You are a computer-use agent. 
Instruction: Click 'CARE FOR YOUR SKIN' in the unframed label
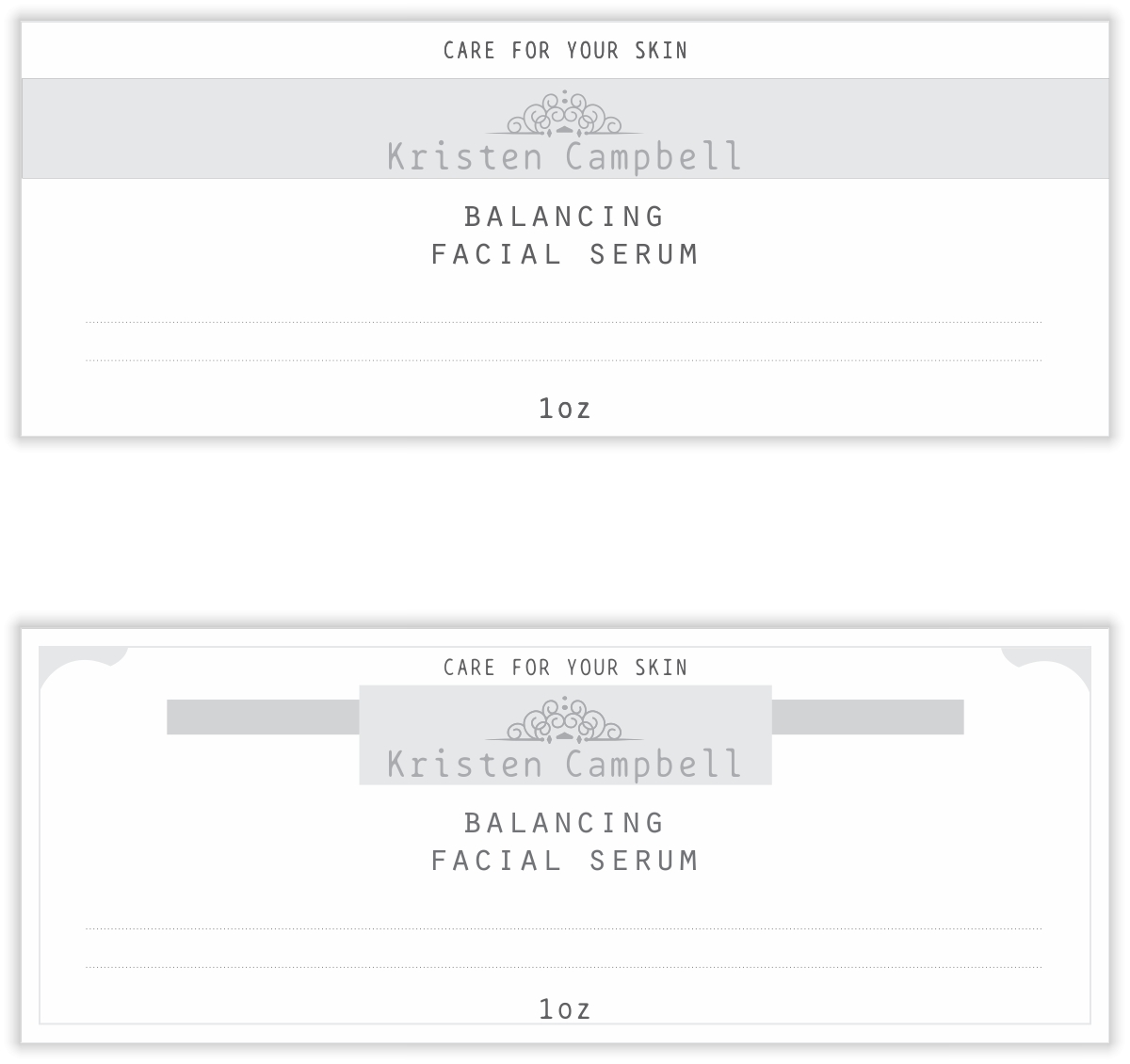[565, 51]
